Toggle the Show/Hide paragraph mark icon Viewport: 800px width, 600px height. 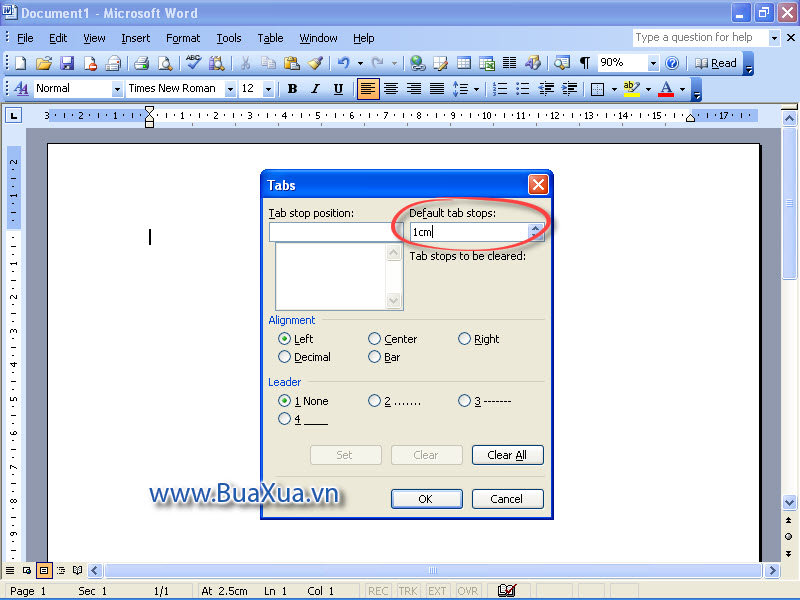[x=585, y=63]
